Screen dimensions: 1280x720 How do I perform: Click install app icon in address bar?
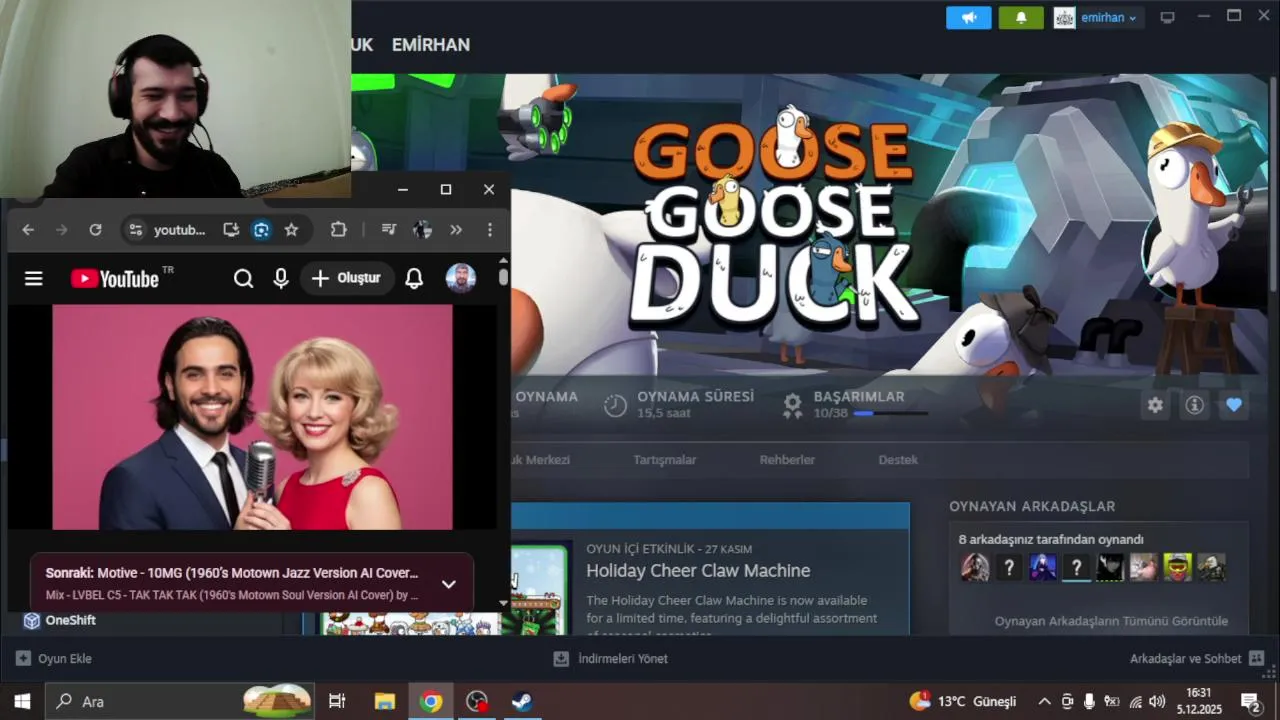tap(231, 230)
